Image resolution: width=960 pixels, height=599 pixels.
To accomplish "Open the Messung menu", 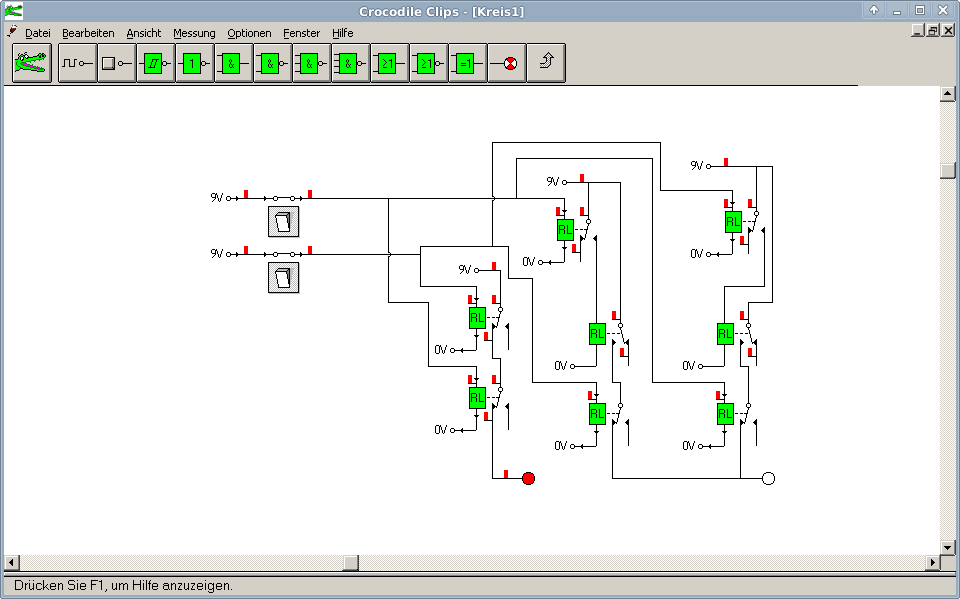I will [x=194, y=33].
